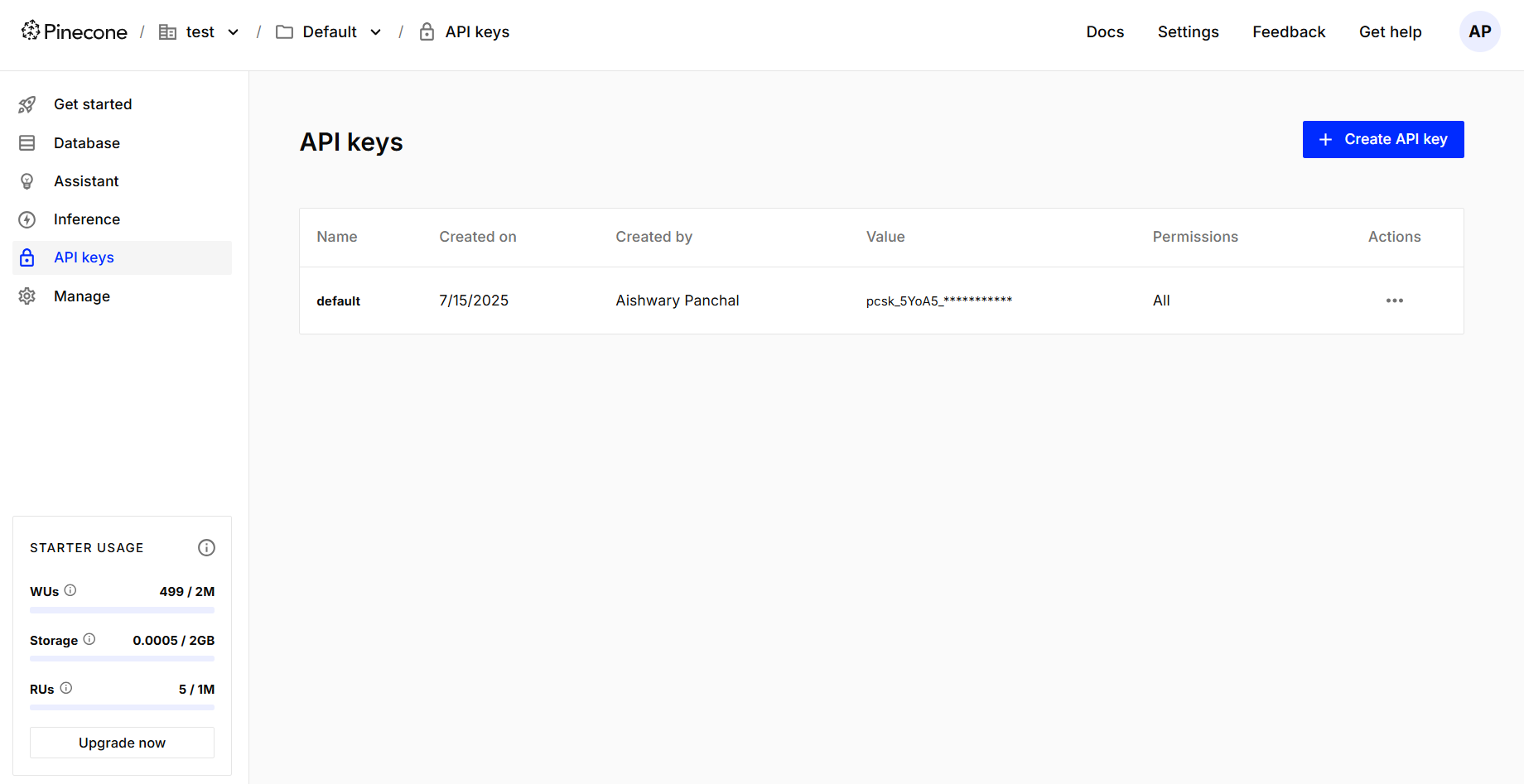Open Get help in the header
The width and height of the screenshot is (1524, 784).
[x=1390, y=31]
